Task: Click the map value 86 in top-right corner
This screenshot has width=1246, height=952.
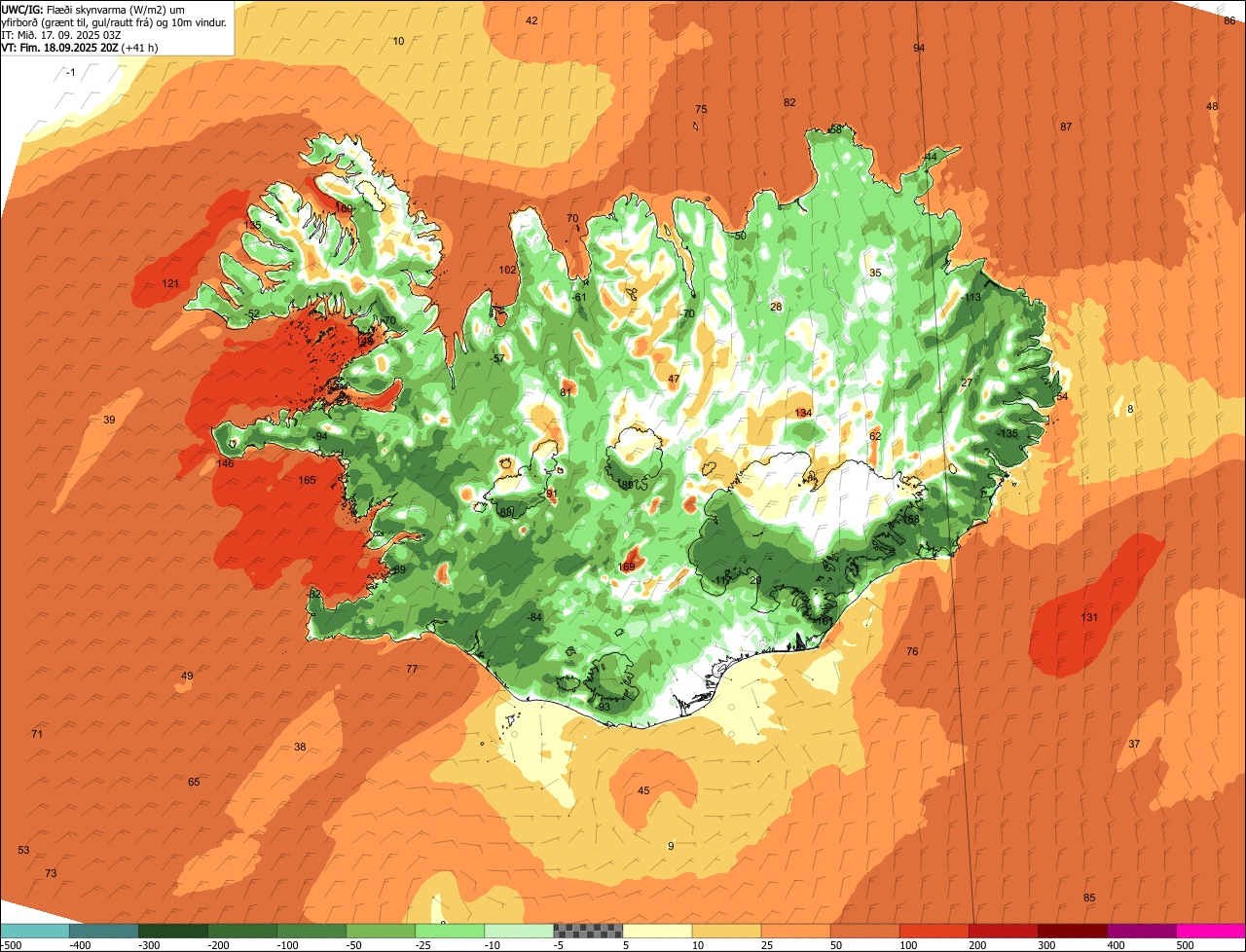Action: [1228, 20]
